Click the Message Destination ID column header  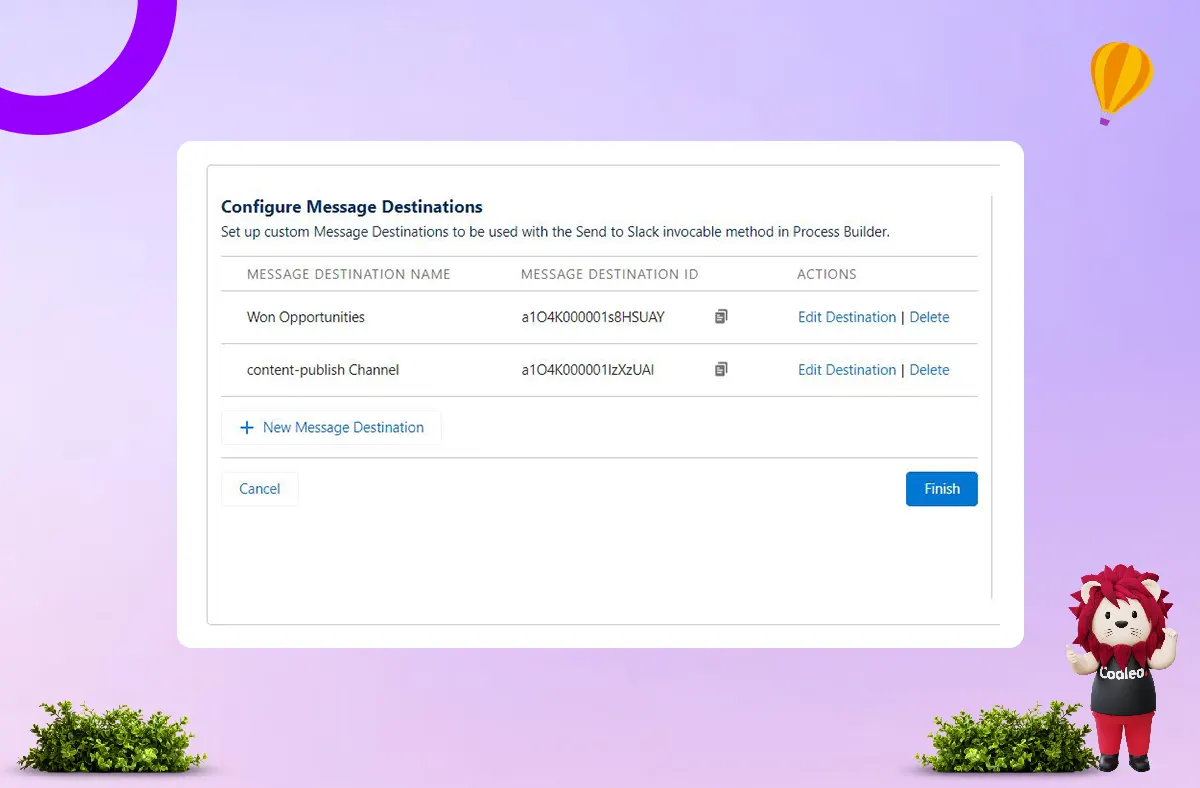(x=610, y=274)
